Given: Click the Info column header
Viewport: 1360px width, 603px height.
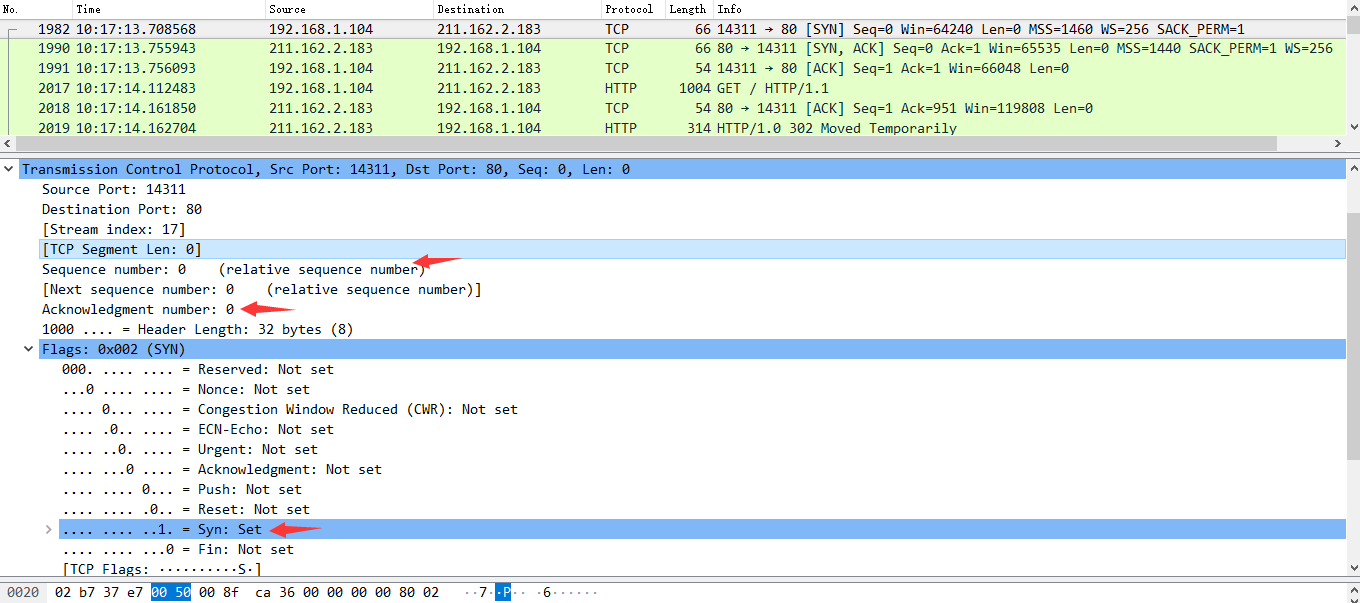Looking at the screenshot, I should tap(729, 9).
